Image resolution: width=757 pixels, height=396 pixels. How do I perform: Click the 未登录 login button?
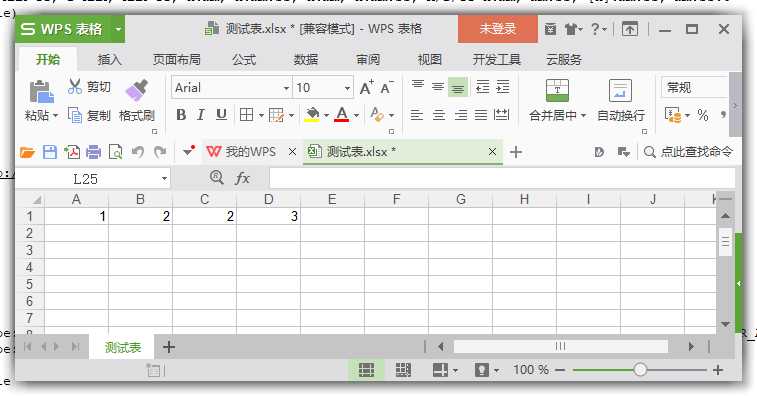(x=498, y=29)
